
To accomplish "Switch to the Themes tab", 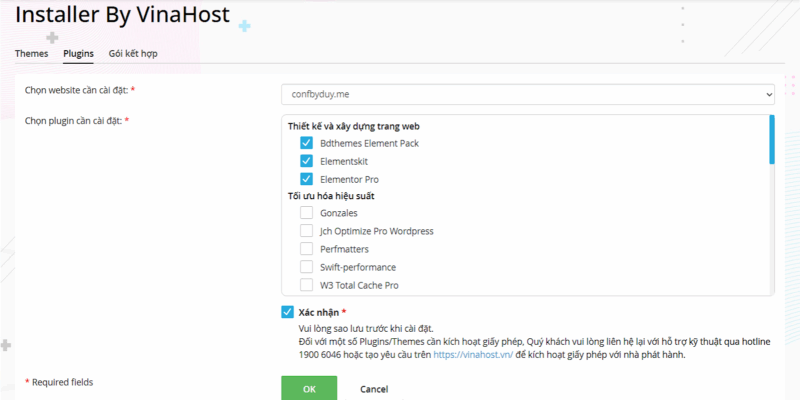I will [x=32, y=54].
